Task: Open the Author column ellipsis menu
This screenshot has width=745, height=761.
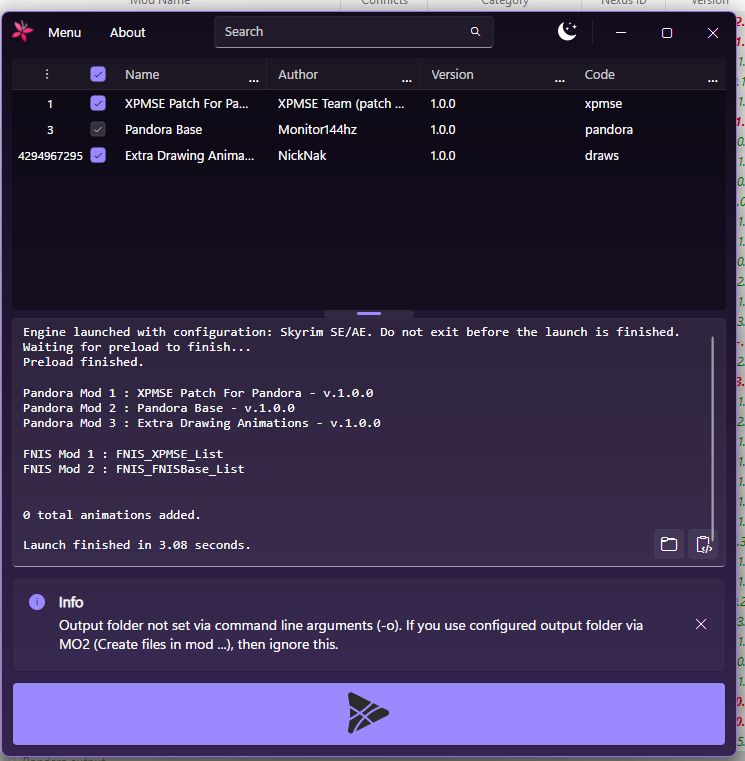Action: click(407, 81)
